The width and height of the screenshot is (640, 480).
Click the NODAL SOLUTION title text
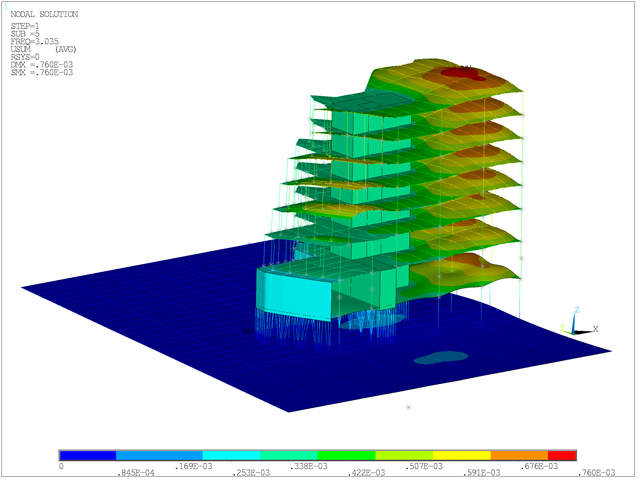click(x=43, y=15)
